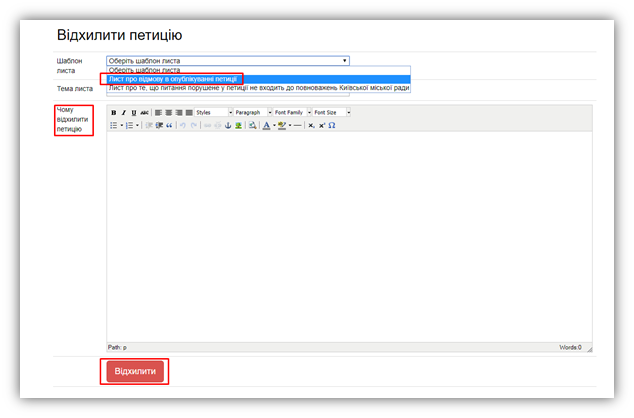Apply subscript formatting icon
Image resolution: width=634 pixels, height=418 pixels.
coord(311,126)
